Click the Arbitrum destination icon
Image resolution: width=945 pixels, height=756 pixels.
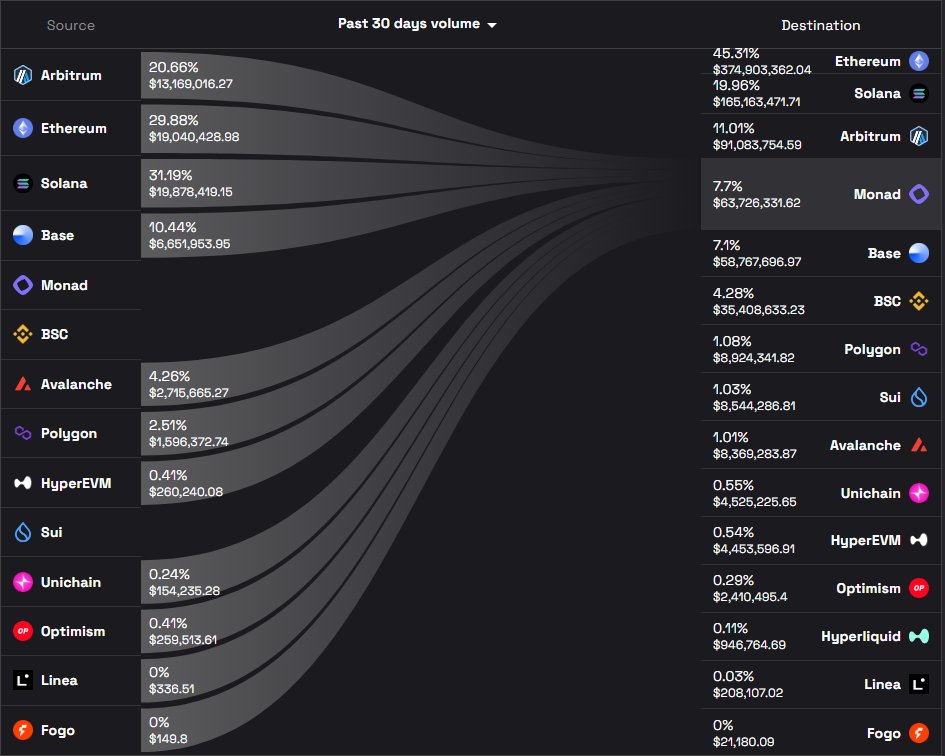coord(918,136)
